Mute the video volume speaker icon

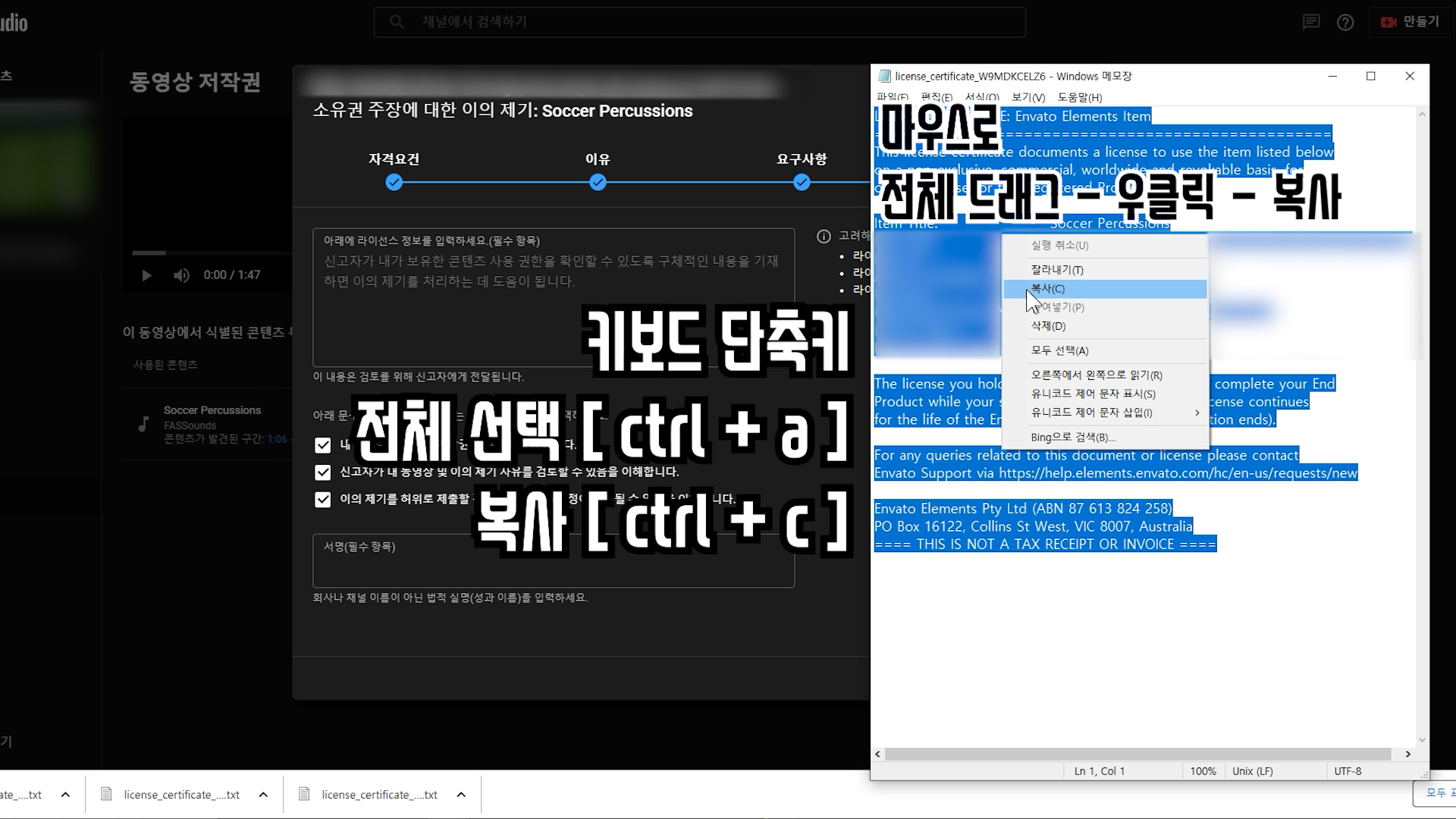pos(181,275)
